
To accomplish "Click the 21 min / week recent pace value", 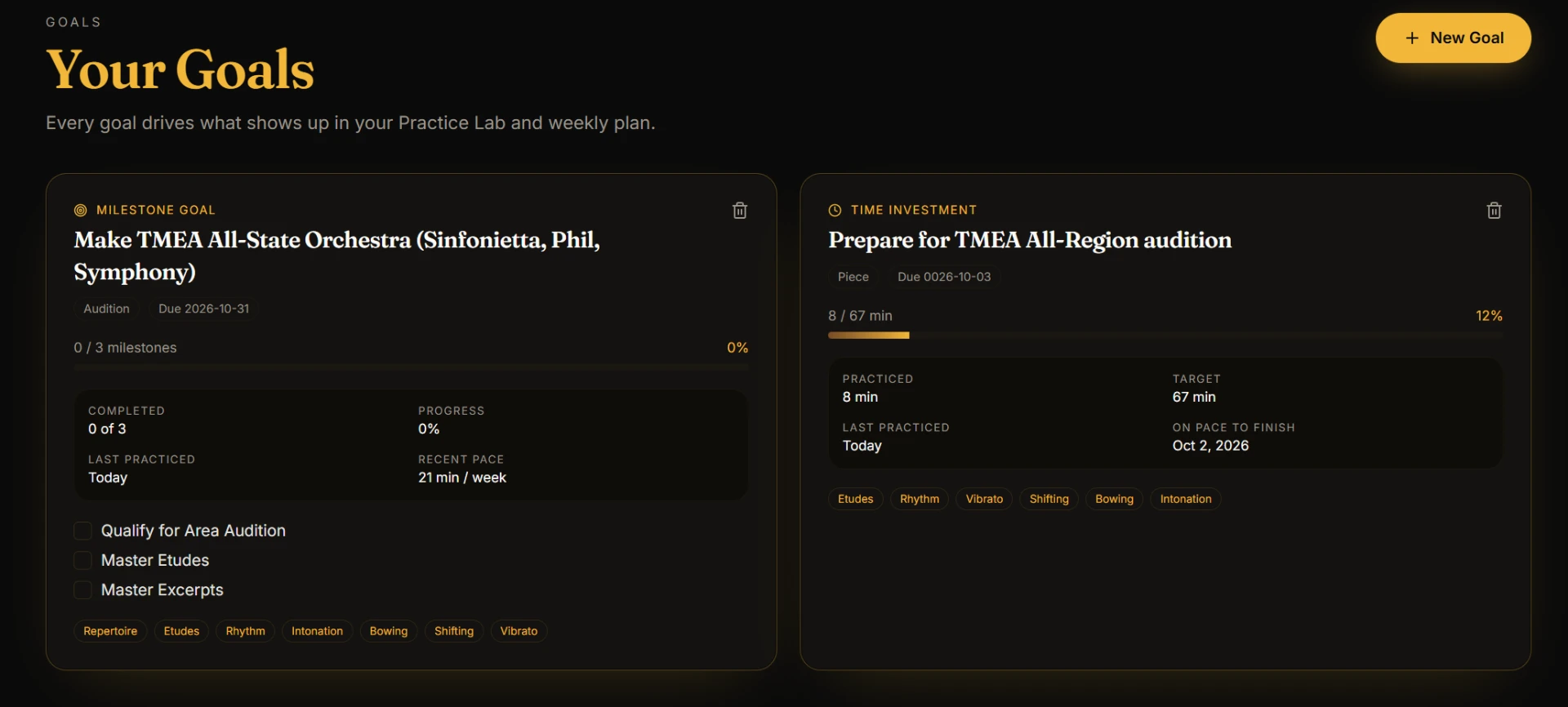I will pyautogui.click(x=462, y=478).
